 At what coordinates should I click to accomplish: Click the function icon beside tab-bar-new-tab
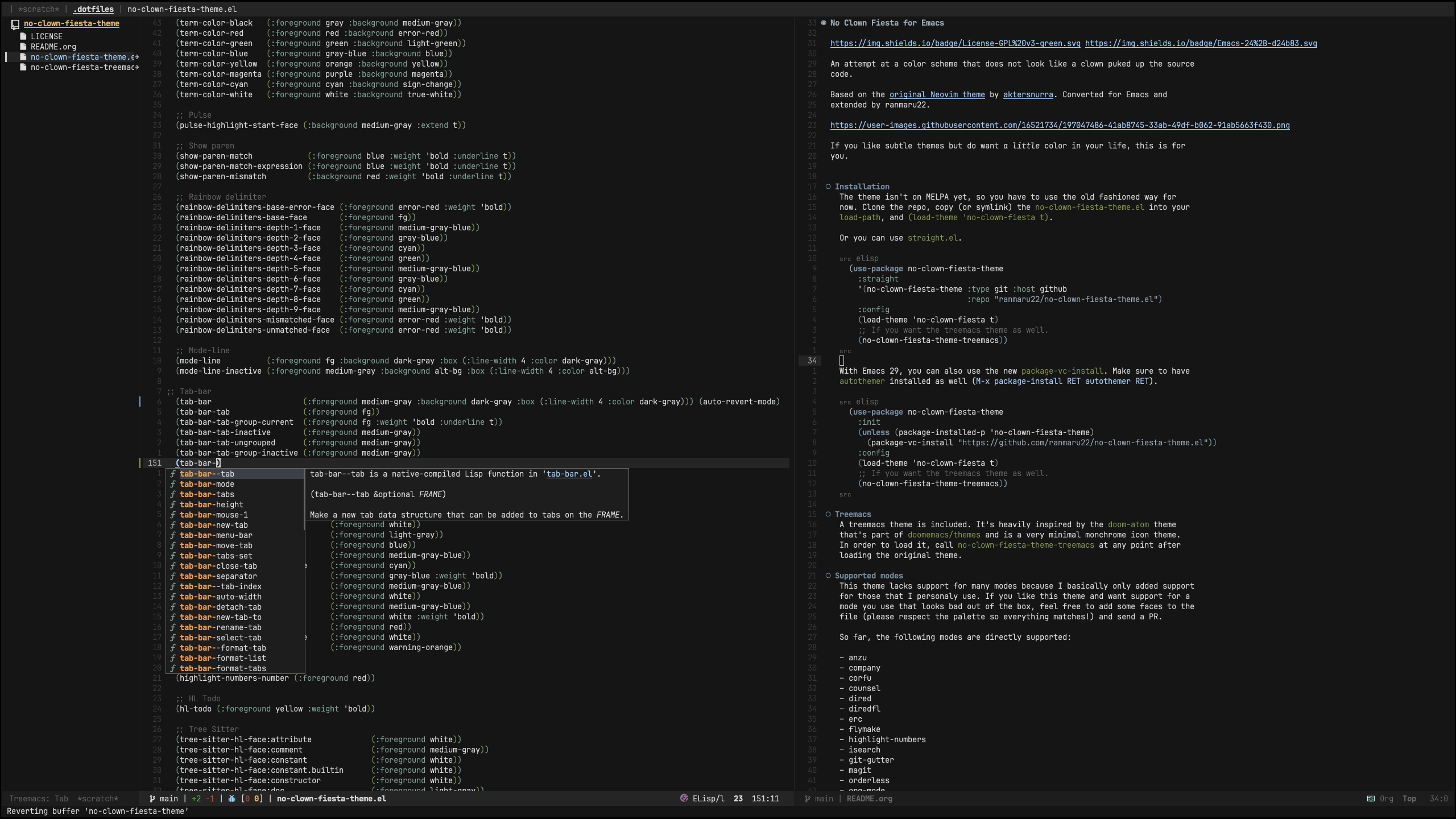[172, 525]
